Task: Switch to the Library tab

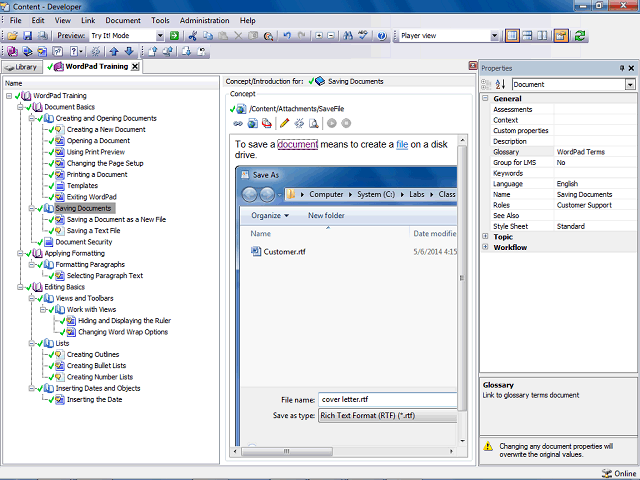Action: point(22,67)
